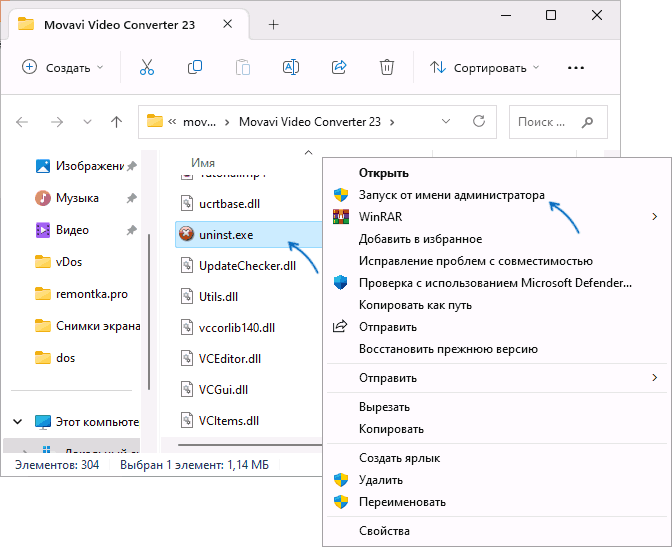Refresh the current folder view
This screenshot has height=547, width=672.
pyautogui.click(x=479, y=121)
